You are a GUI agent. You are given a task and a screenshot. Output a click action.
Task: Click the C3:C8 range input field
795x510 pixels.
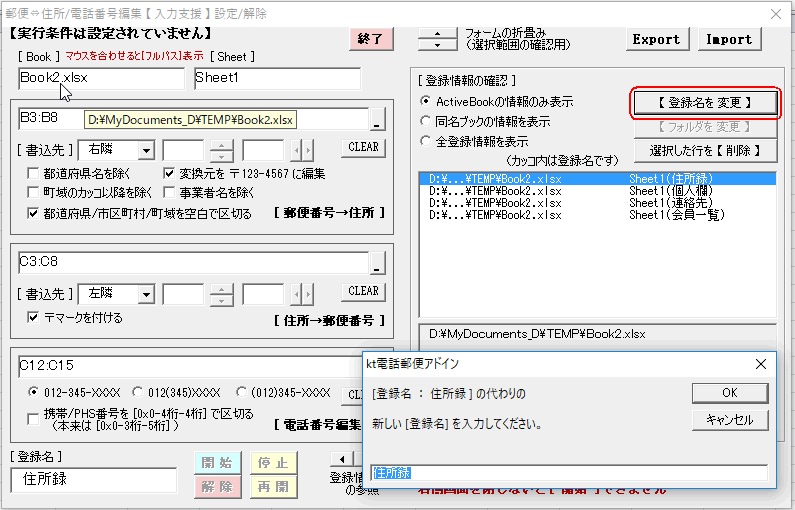click(193, 263)
